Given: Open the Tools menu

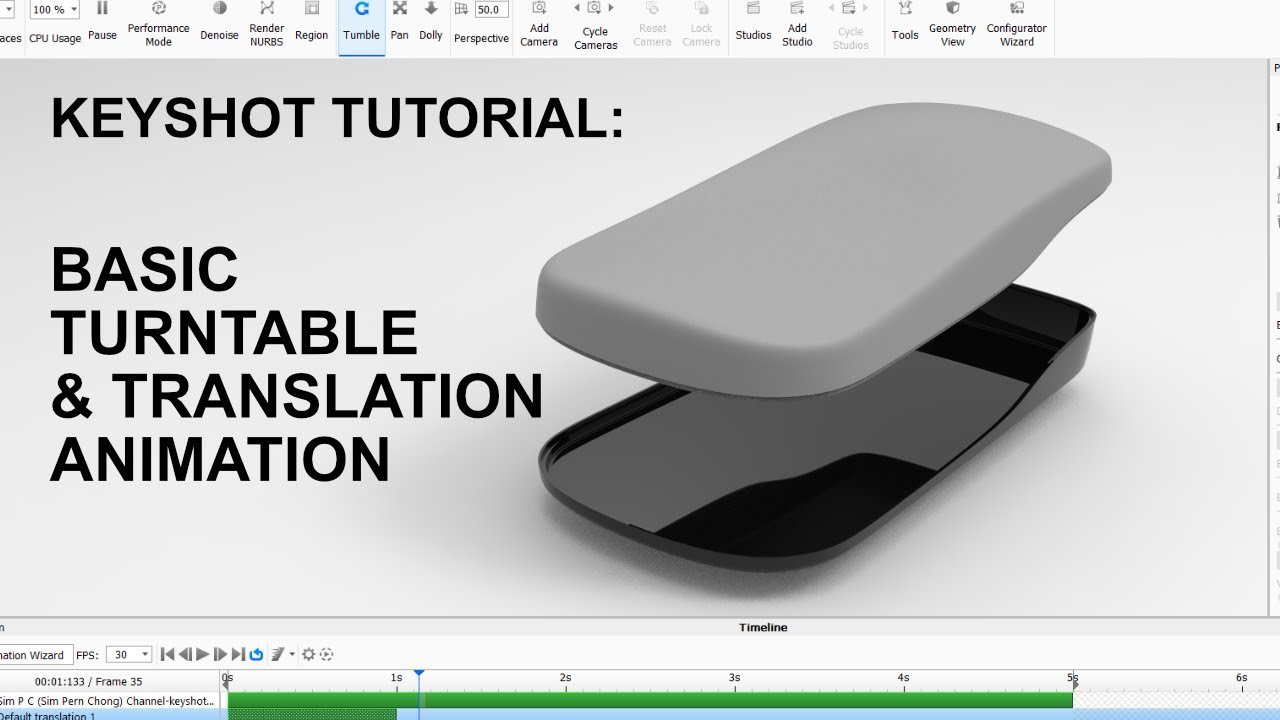Looking at the screenshot, I should 905,22.
